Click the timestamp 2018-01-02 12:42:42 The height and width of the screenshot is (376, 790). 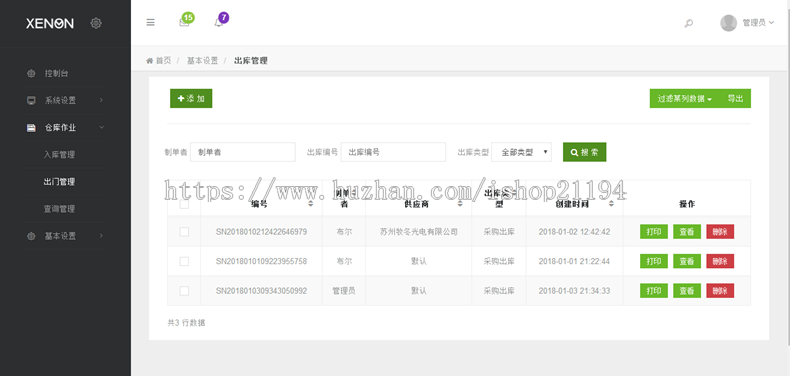574,232
